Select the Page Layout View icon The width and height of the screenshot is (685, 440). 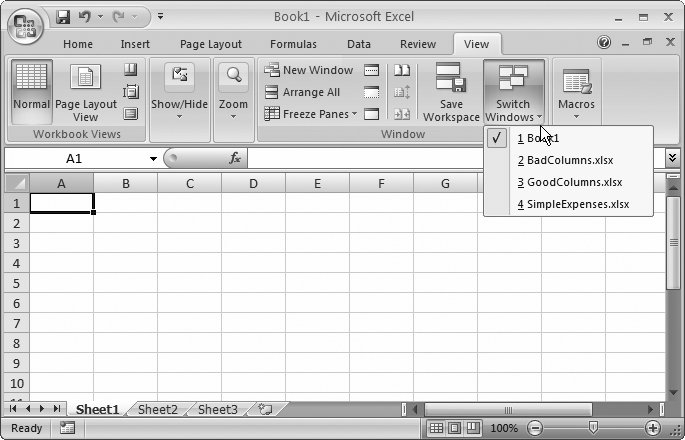click(85, 78)
